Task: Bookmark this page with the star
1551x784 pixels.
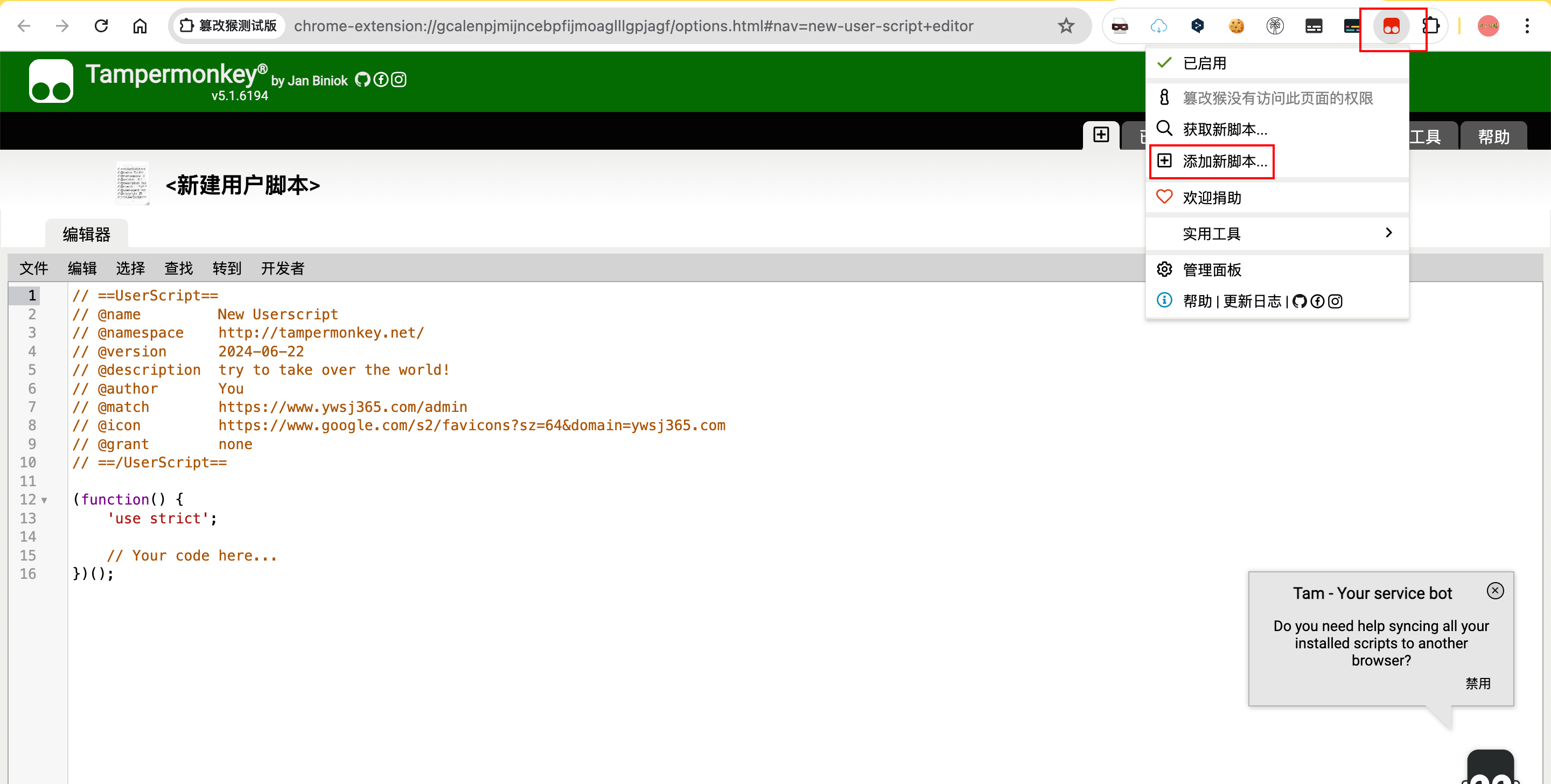Action: point(1066,26)
